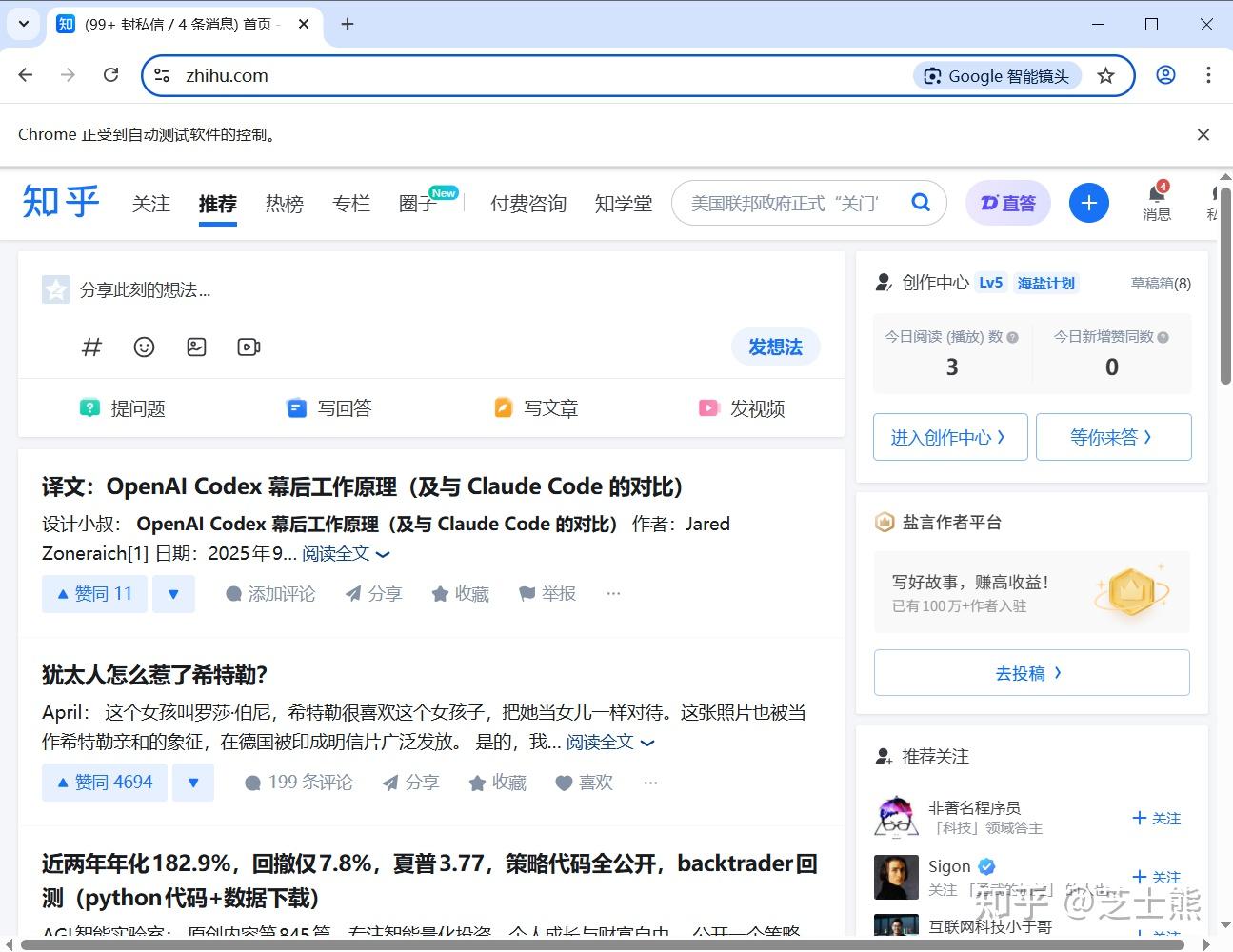Open the 写回答 answer icon
The height and width of the screenshot is (952, 1233).
[328, 407]
